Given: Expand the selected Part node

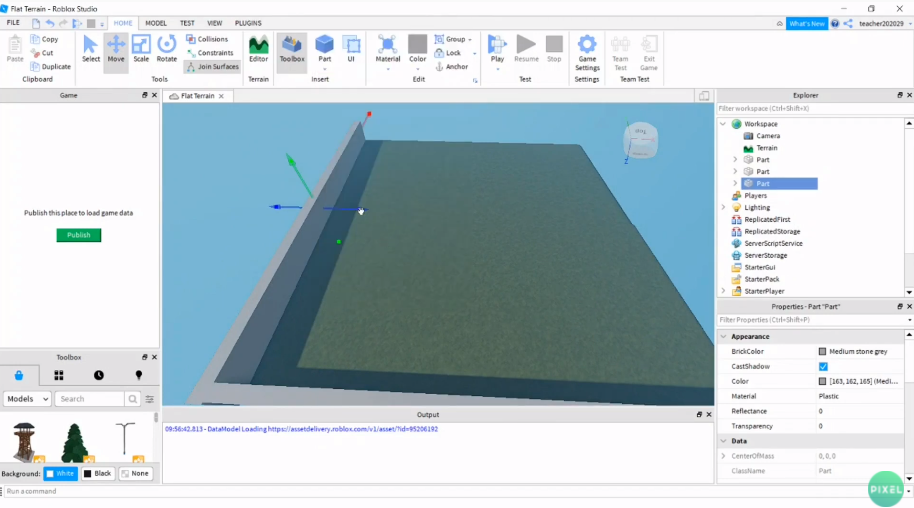Looking at the screenshot, I should (735, 183).
